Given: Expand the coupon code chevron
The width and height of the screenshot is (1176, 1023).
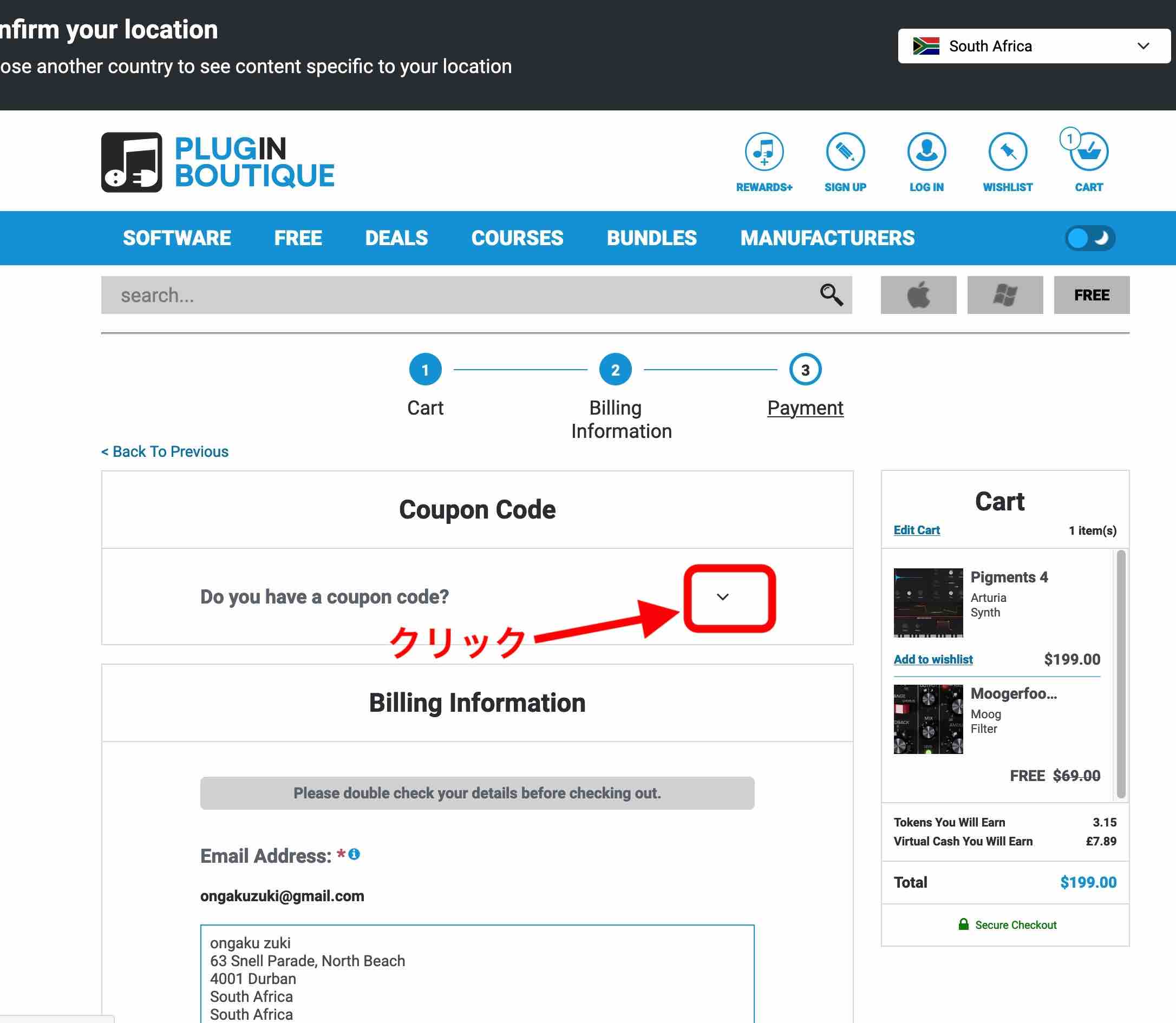Looking at the screenshot, I should tap(722, 597).
